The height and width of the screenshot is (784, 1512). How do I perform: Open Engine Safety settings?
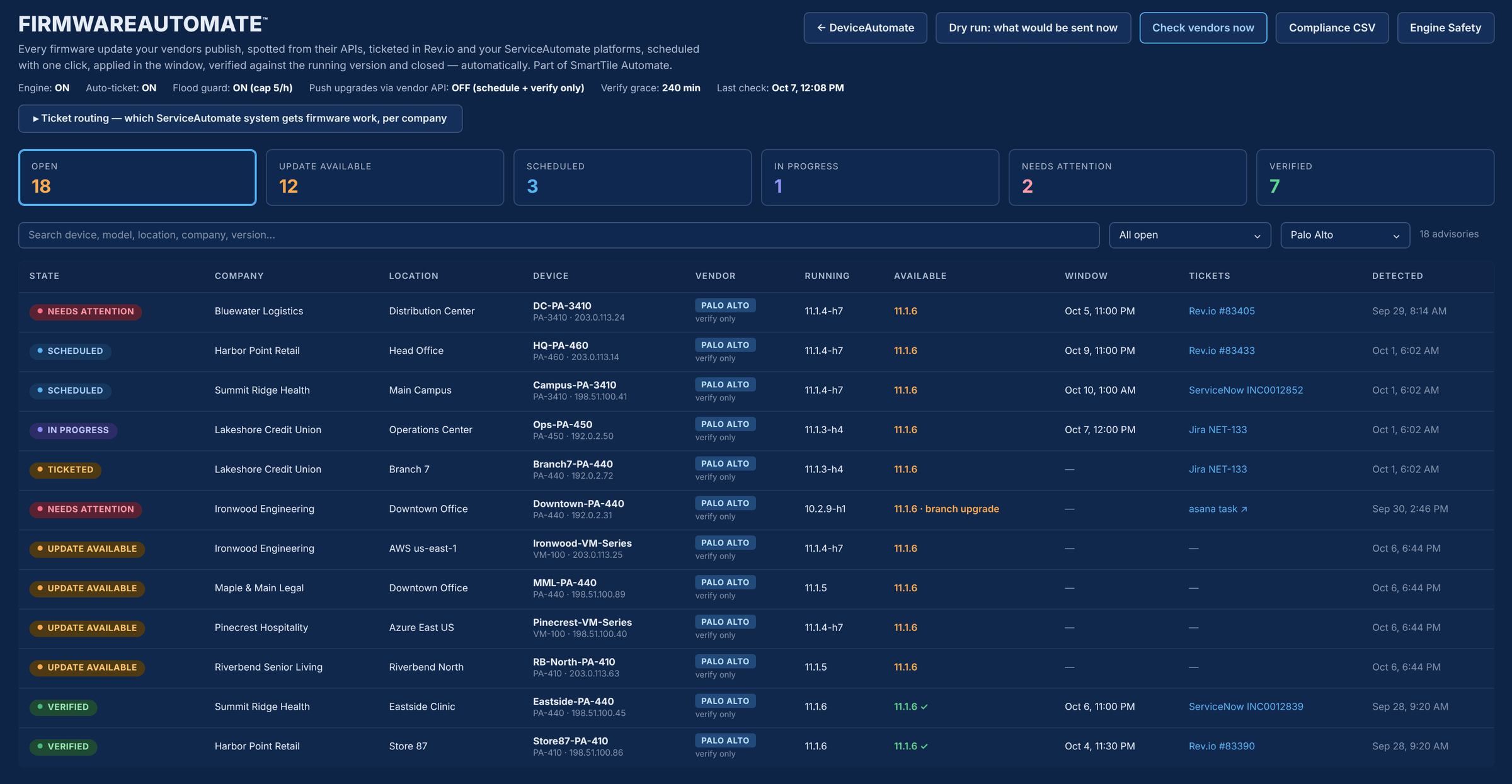tap(1445, 28)
